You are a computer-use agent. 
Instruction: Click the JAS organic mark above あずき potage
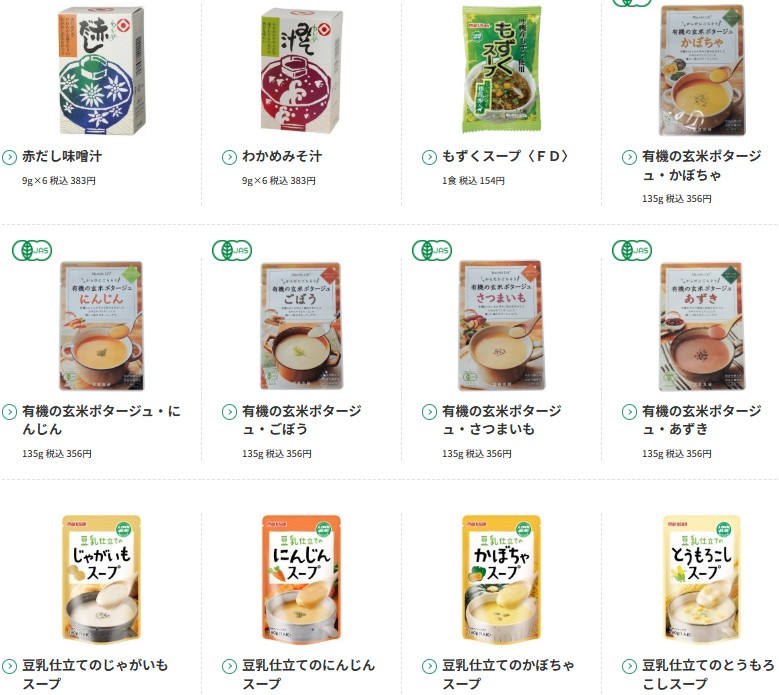point(632,250)
